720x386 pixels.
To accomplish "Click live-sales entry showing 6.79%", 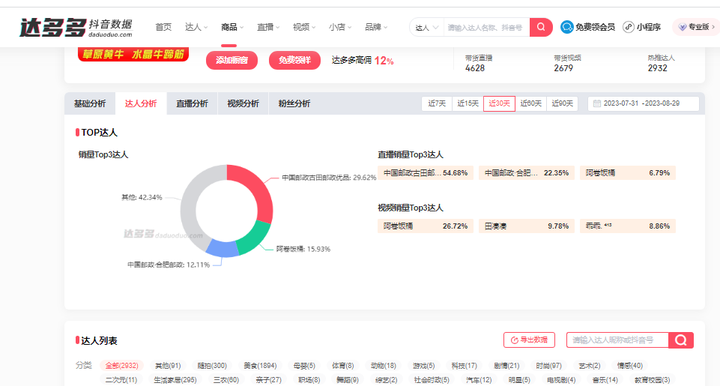I will pos(628,173).
